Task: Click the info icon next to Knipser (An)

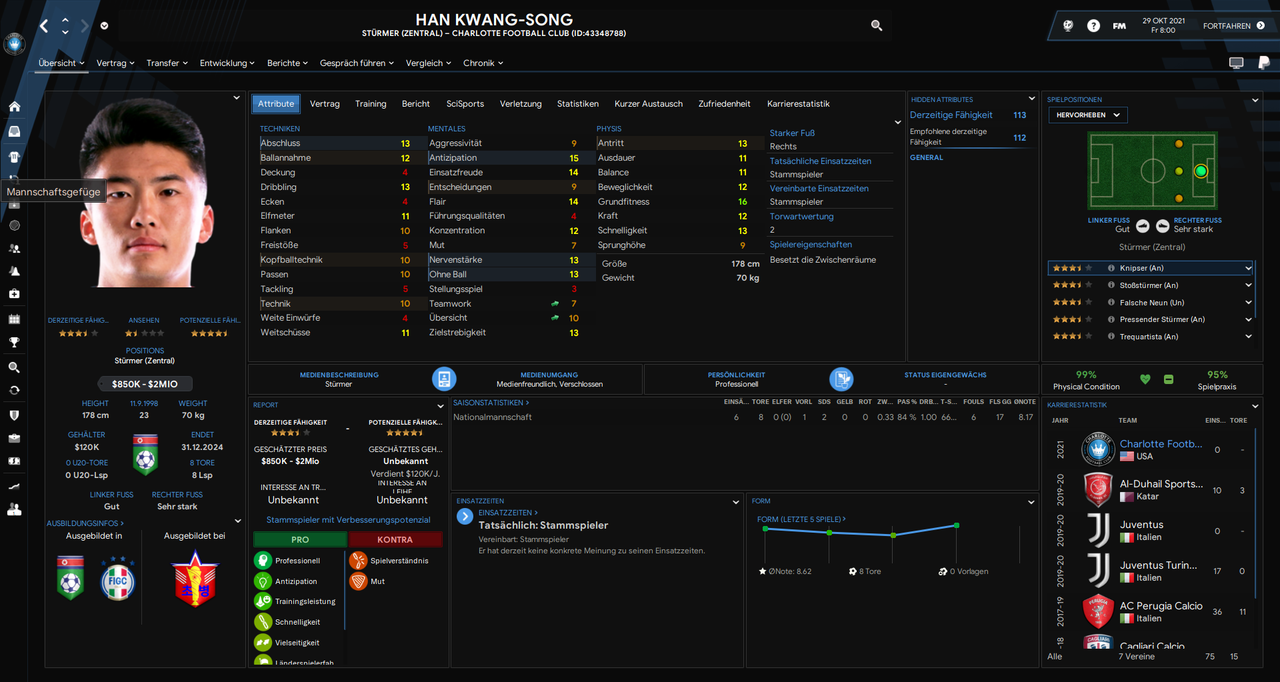Action: tap(1113, 268)
